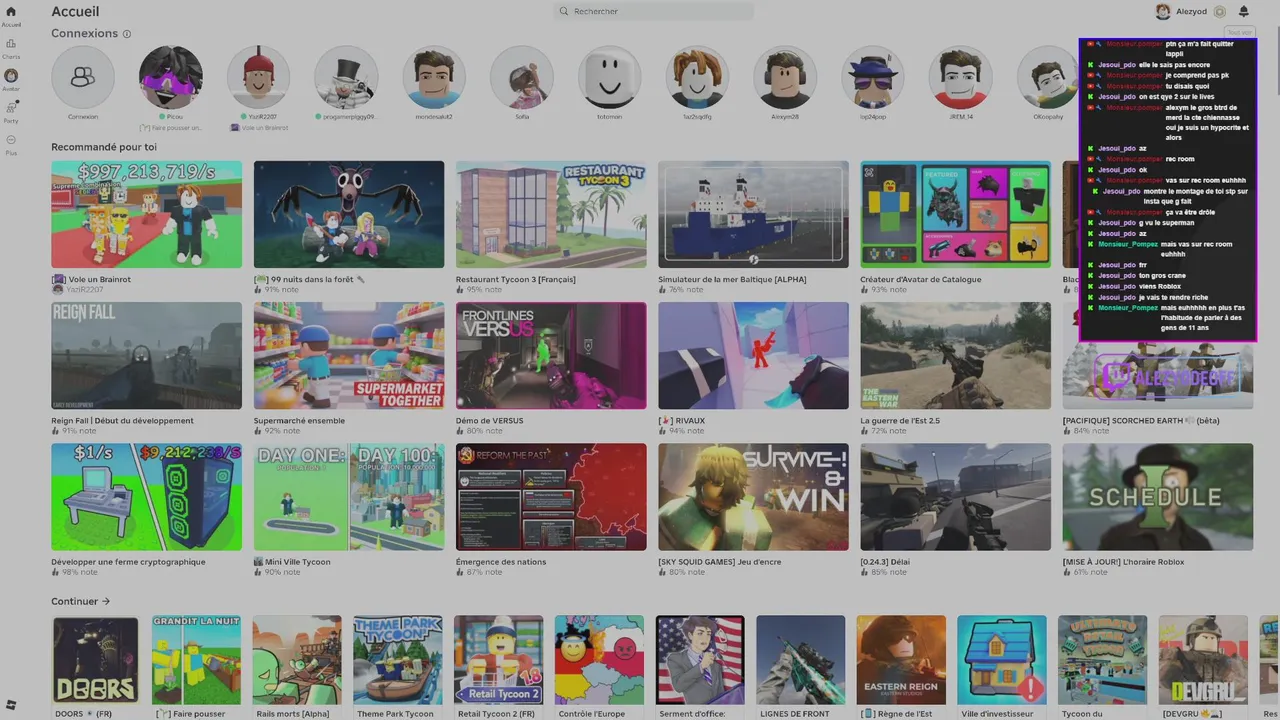
Task: Open the Robux hexagon icon
Action: coord(1219,12)
